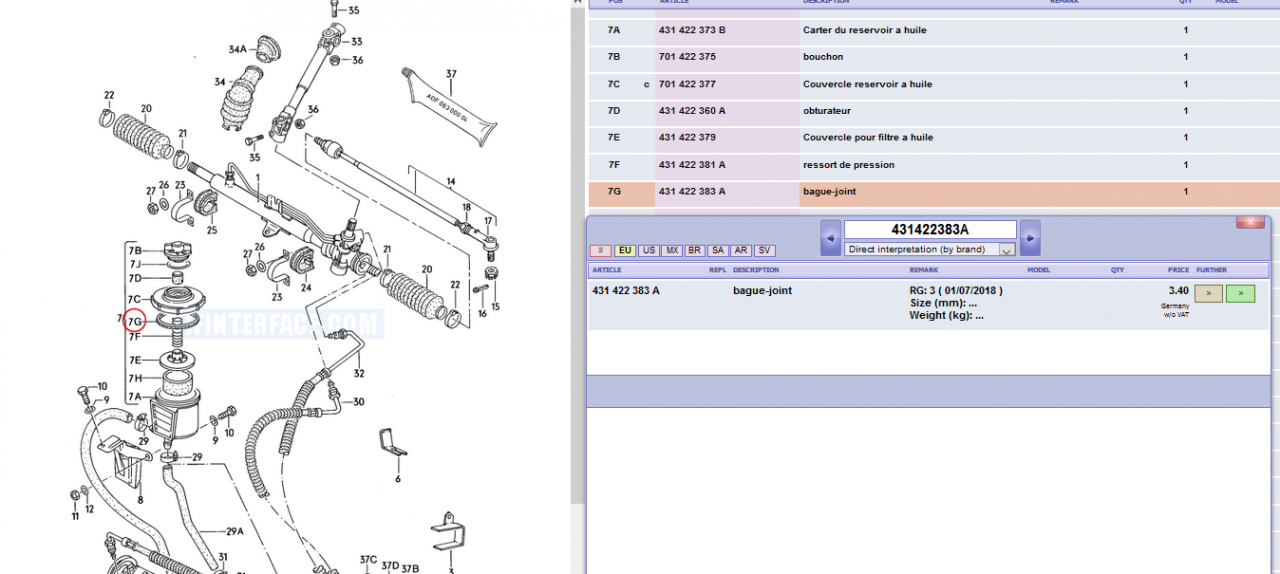Select the SV market toggle

[x=764, y=251]
